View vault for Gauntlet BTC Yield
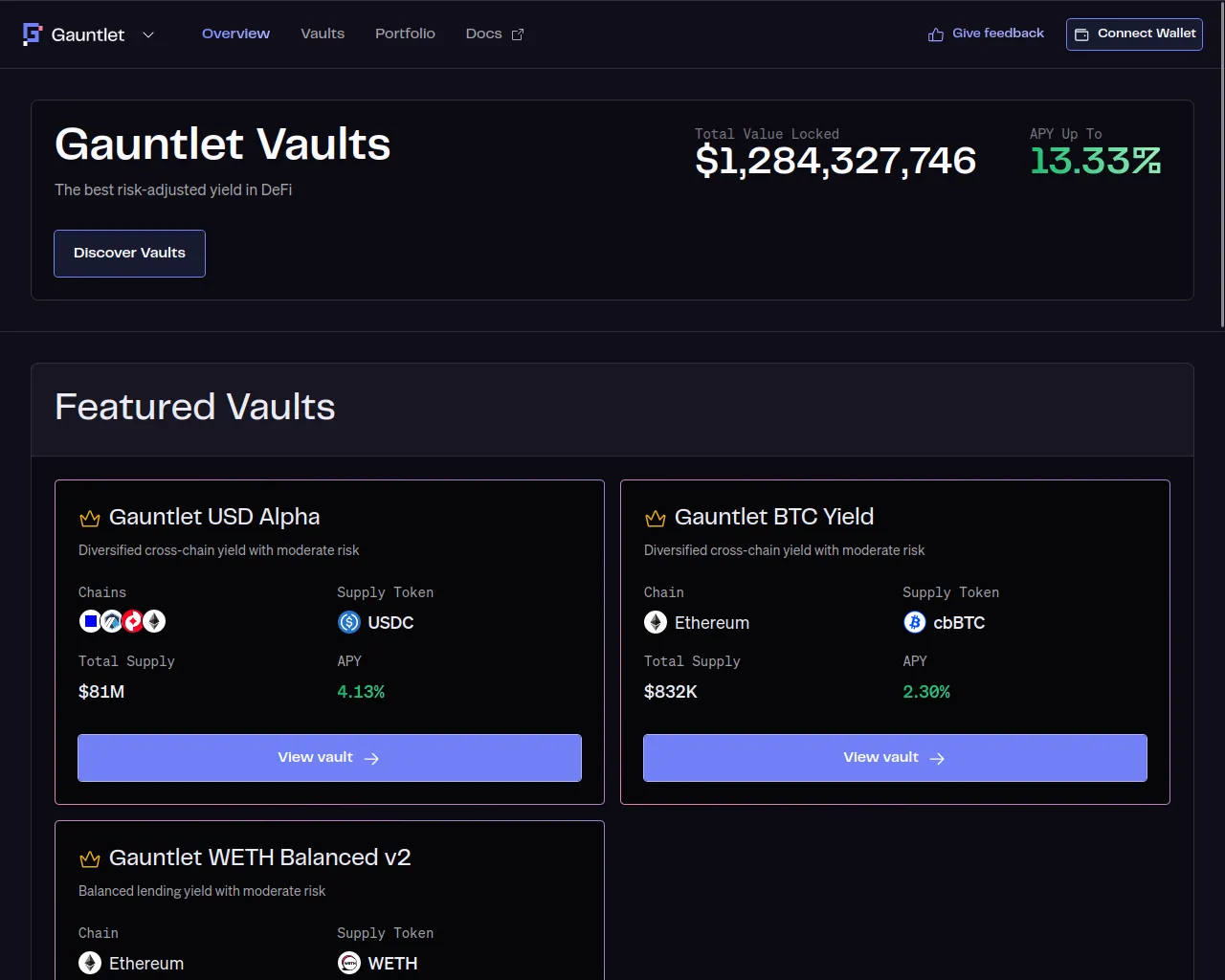The image size is (1225, 980). (895, 758)
